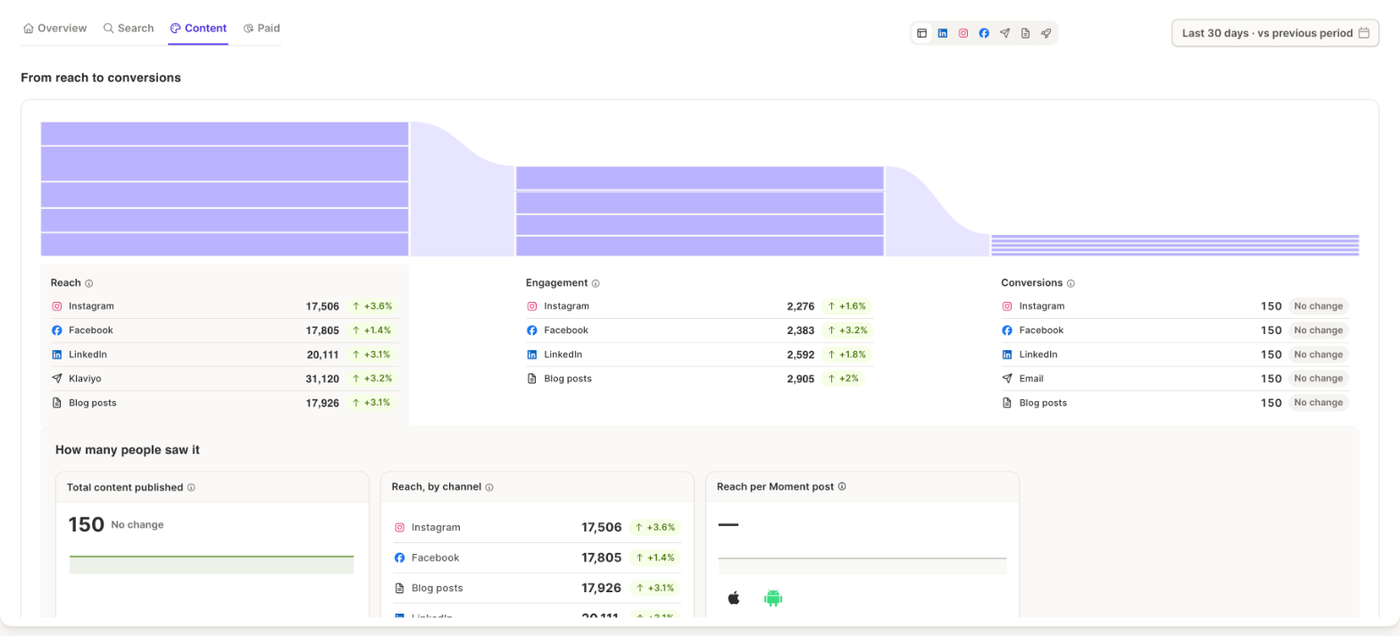Screen dimensions: 1400x636
Task: Click the Total content published trend chart
Action: pyautogui.click(x=212, y=564)
